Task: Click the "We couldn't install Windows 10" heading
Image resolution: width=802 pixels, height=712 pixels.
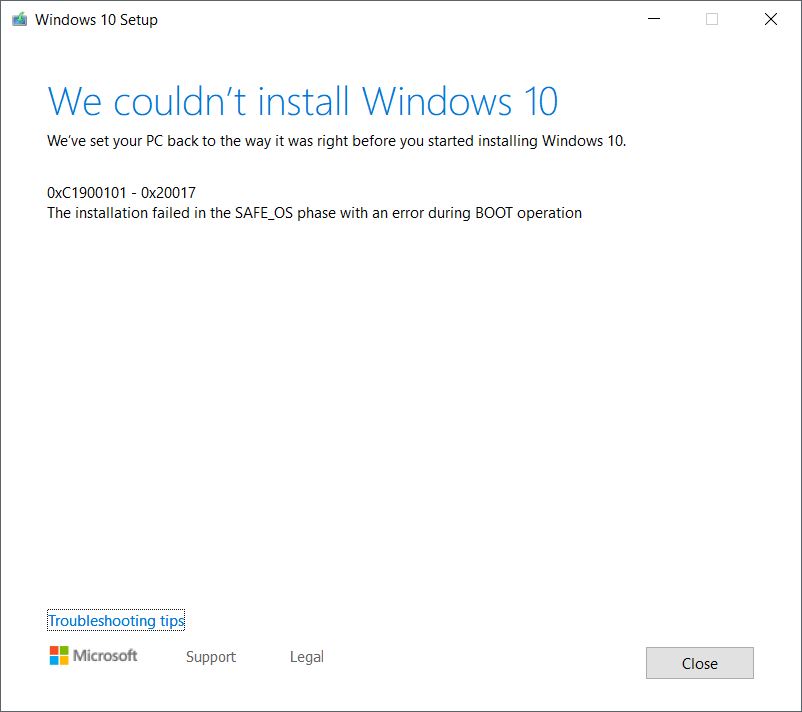Action: (302, 101)
